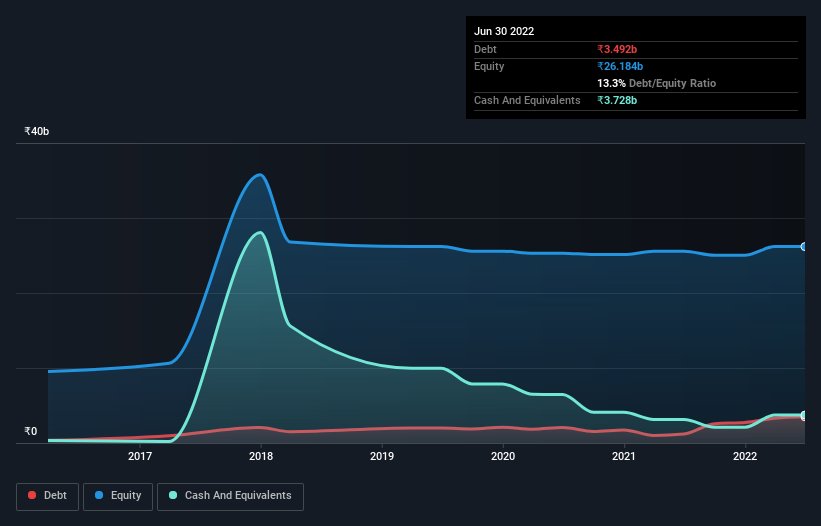821x526 pixels.
Task: Select the 2019 axis label
Action: click(382, 456)
